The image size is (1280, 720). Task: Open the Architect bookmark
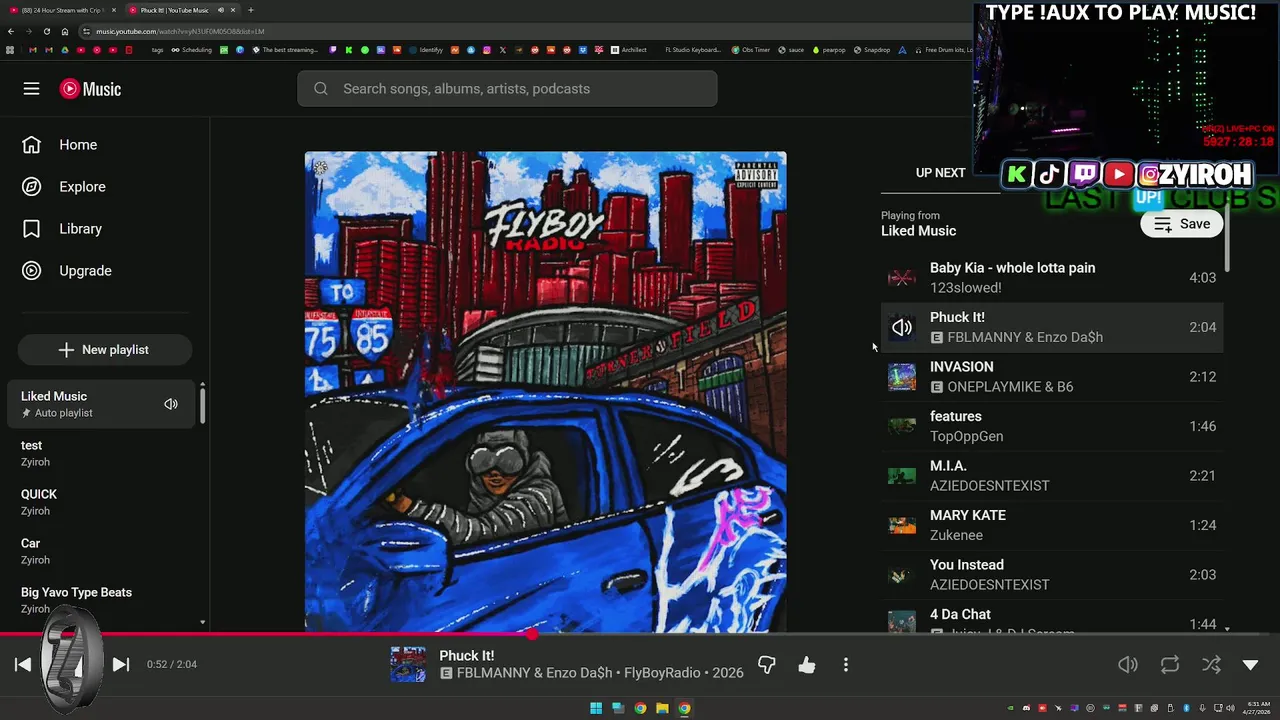coord(629,50)
